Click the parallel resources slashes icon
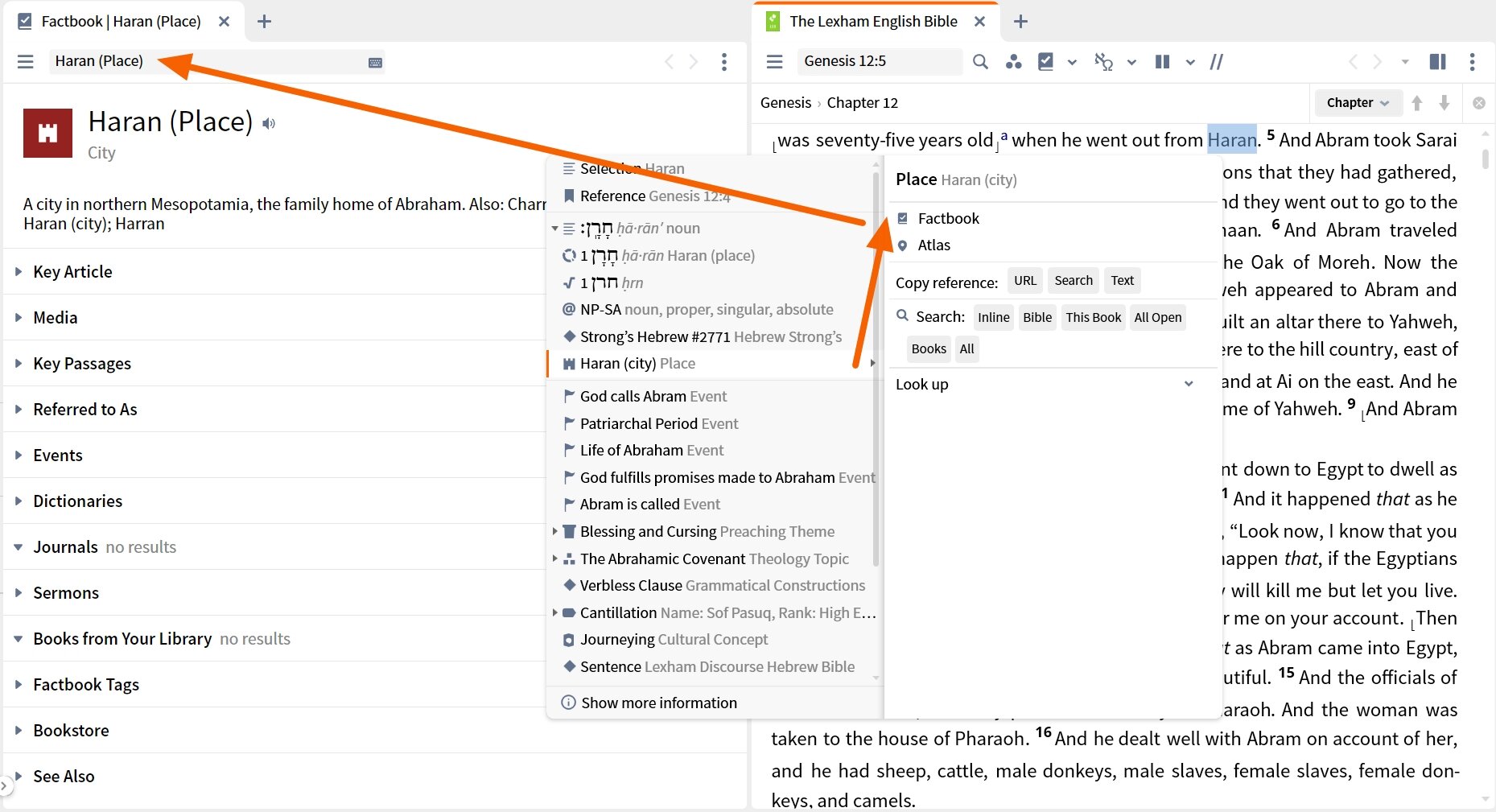 [1217, 61]
